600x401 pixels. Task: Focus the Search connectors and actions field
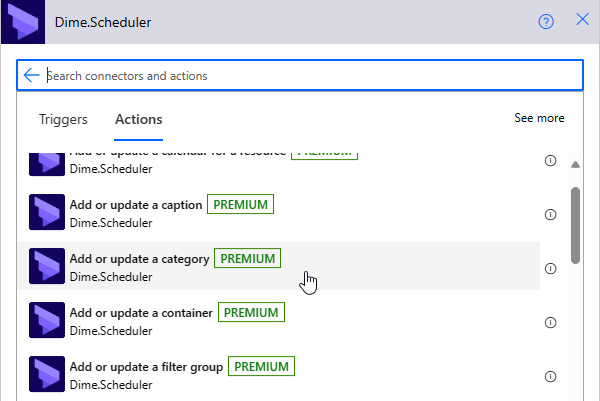[300, 75]
